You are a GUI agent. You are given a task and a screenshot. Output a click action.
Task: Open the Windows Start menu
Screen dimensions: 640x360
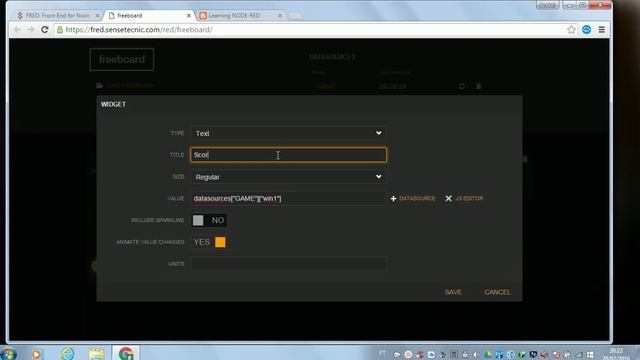pos(8,353)
